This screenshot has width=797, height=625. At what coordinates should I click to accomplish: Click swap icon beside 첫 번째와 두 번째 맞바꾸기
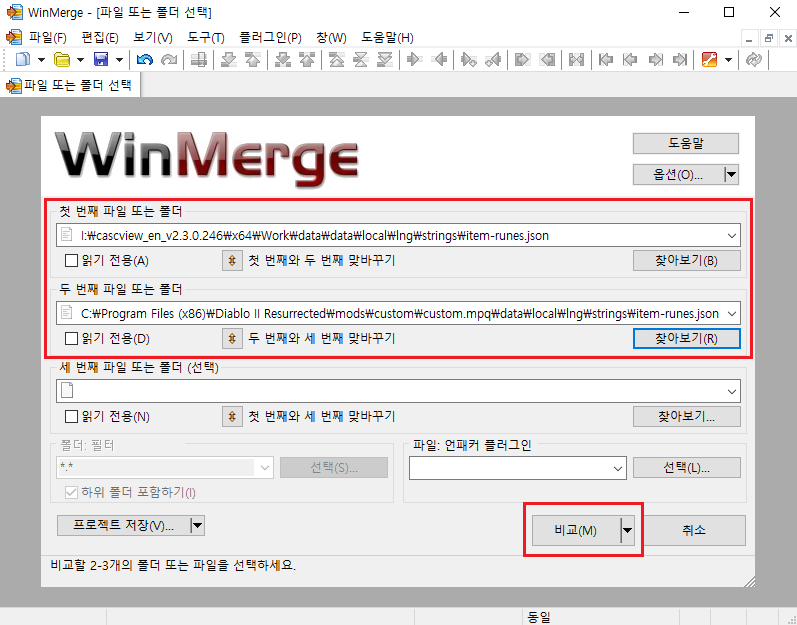232,261
